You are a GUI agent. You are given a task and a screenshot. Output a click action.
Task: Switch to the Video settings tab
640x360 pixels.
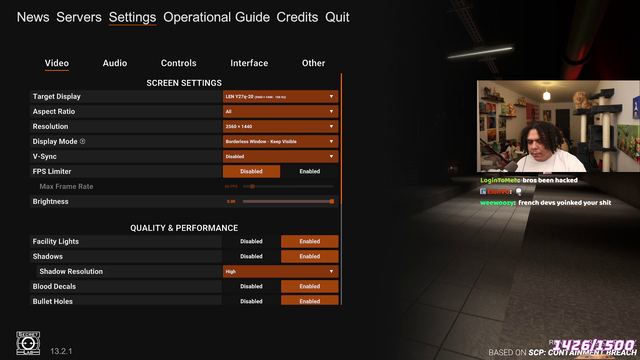[x=57, y=63]
